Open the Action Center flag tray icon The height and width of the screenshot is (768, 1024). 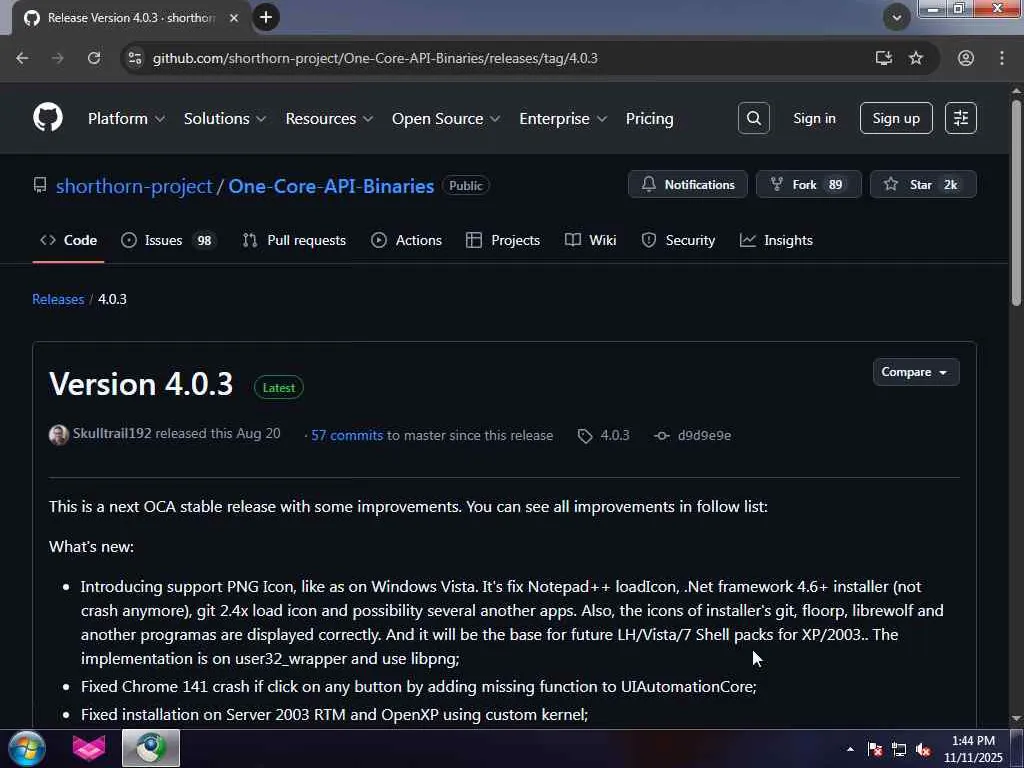tap(875, 750)
